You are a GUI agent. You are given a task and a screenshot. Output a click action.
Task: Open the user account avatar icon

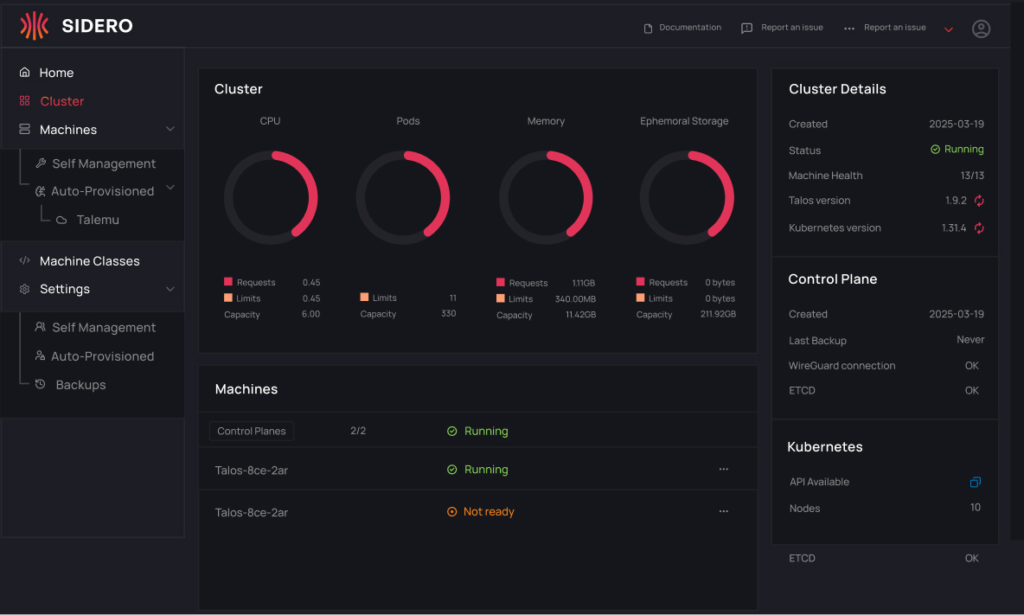point(981,29)
